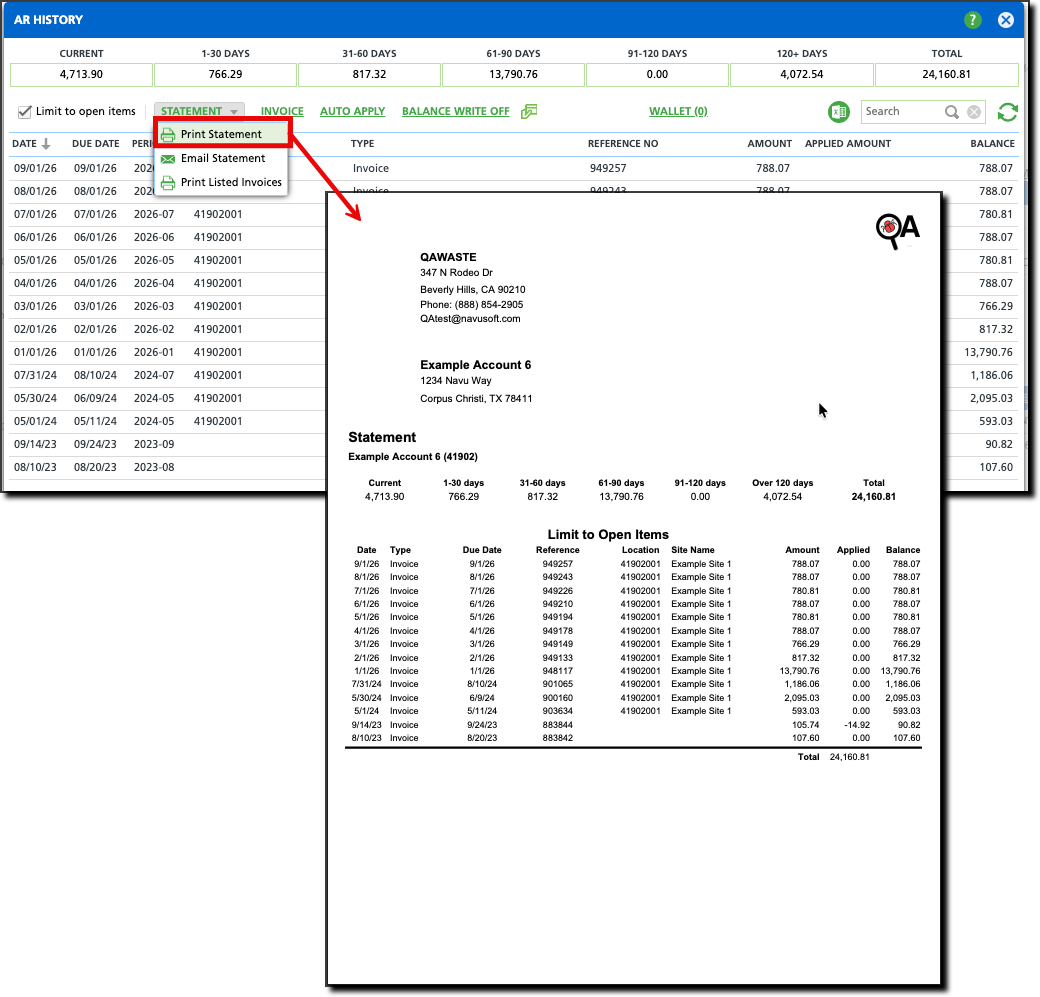The image size is (1040, 997).
Task: Click the balance 13,790.76 in the list
Action: point(988,352)
